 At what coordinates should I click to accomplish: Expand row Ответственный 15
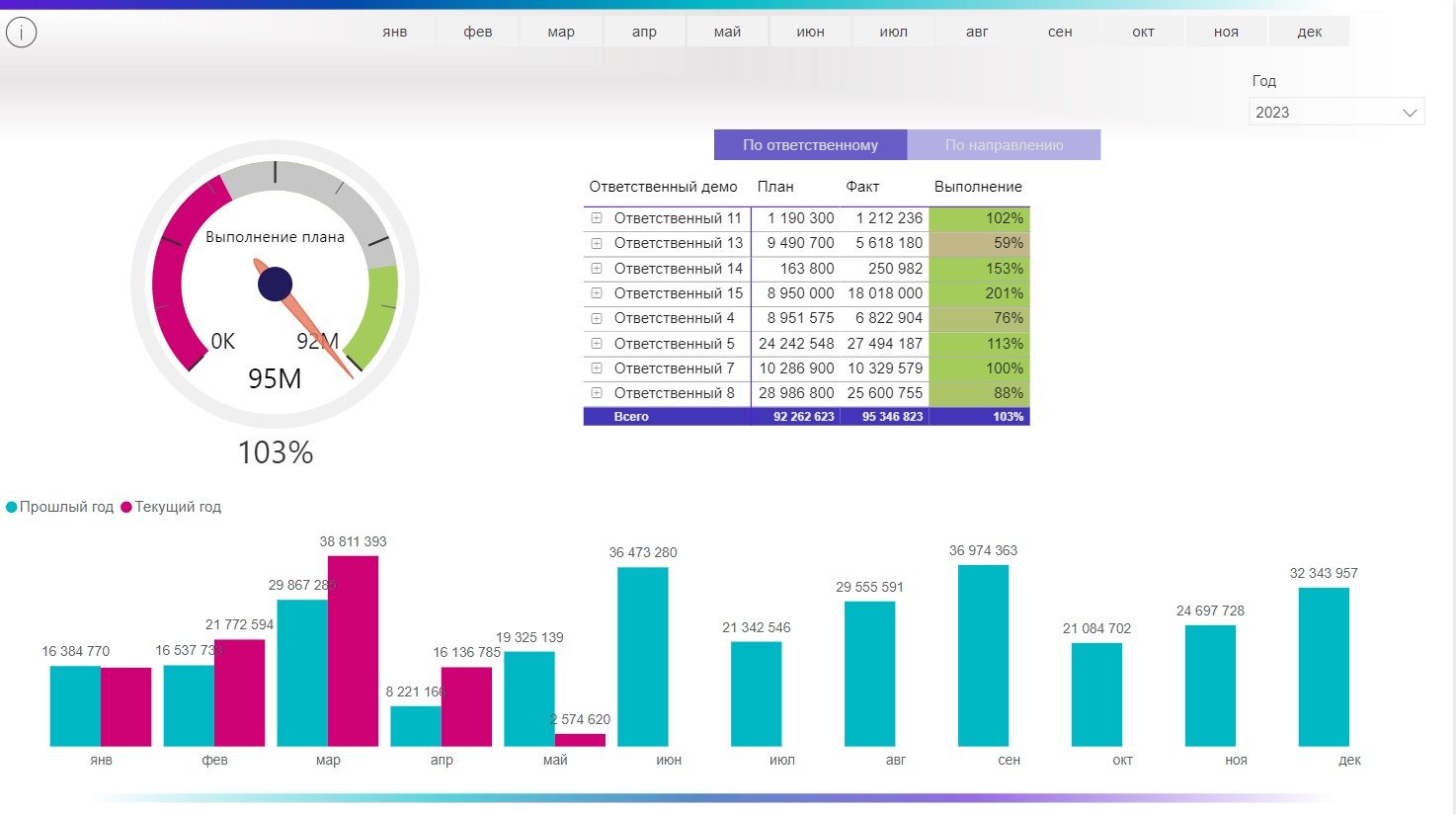597,293
